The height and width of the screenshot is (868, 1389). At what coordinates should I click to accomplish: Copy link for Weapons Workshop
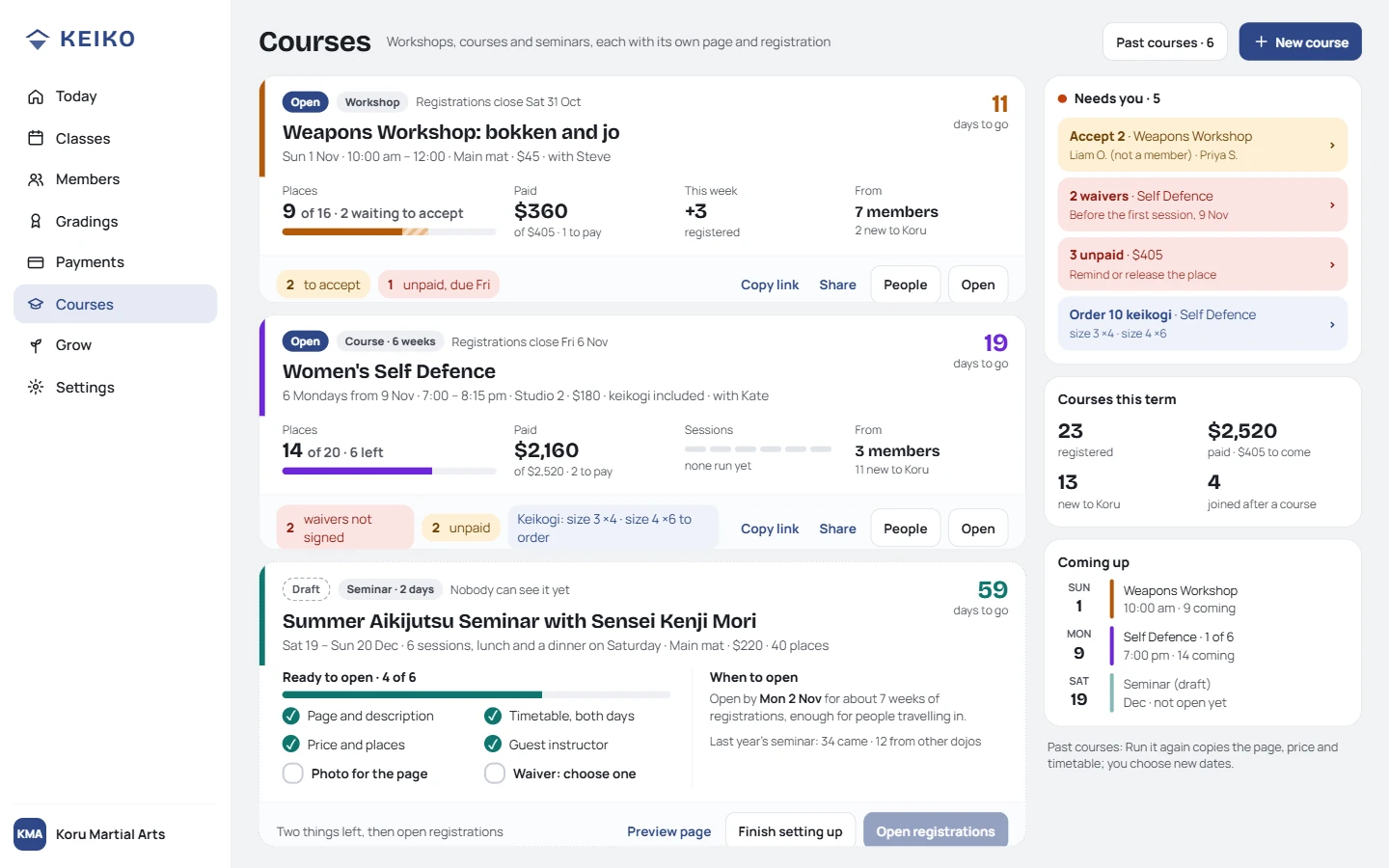pyautogui.click(x=769, y=285)
